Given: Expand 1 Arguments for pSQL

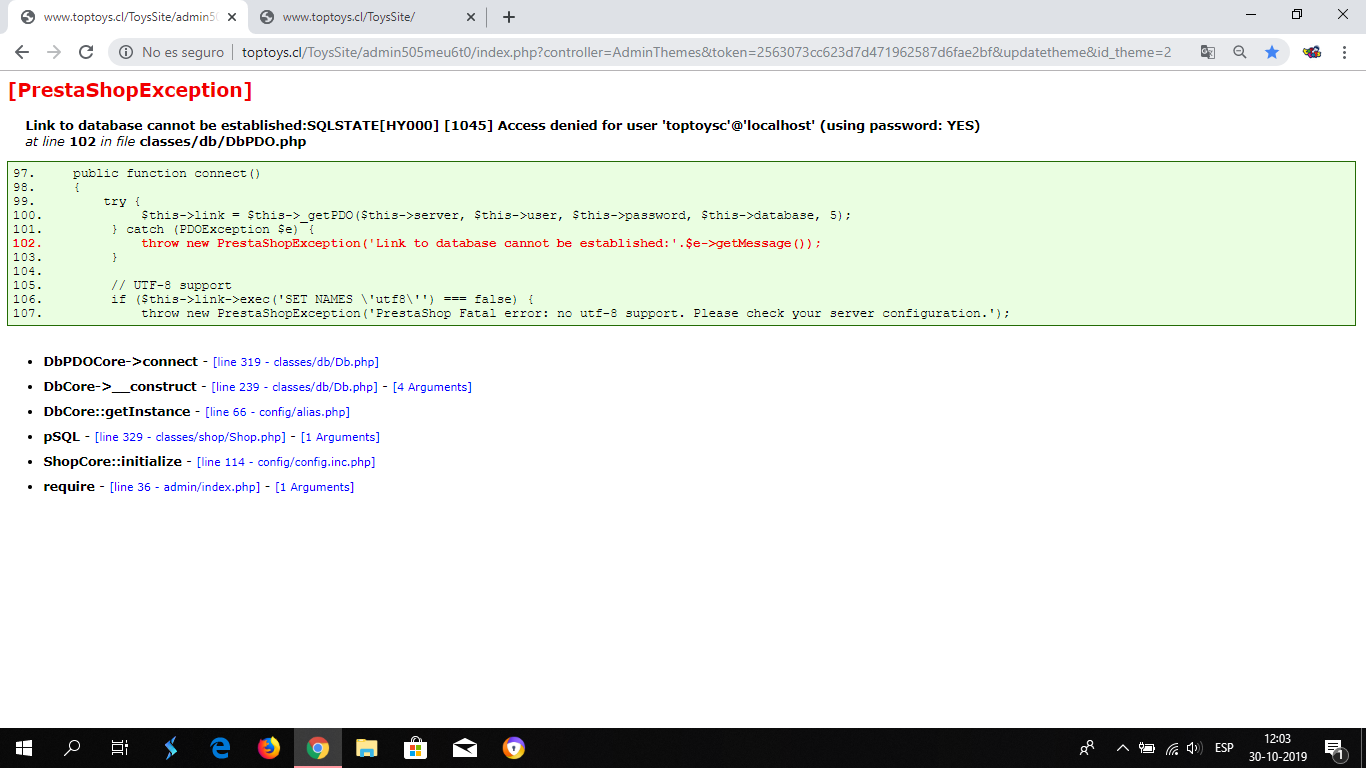Looking at the screenshot, I should click(x=340, y=437).
